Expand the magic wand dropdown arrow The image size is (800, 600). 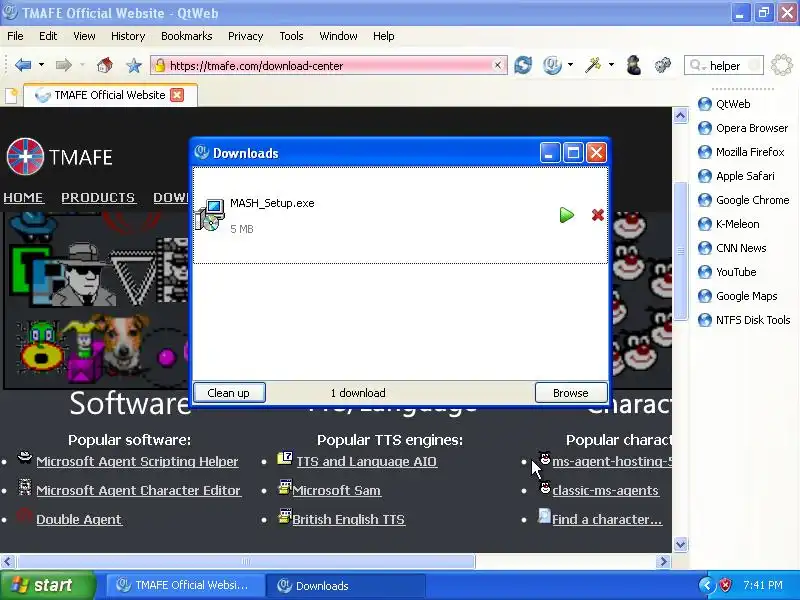[x=611, y=65]
